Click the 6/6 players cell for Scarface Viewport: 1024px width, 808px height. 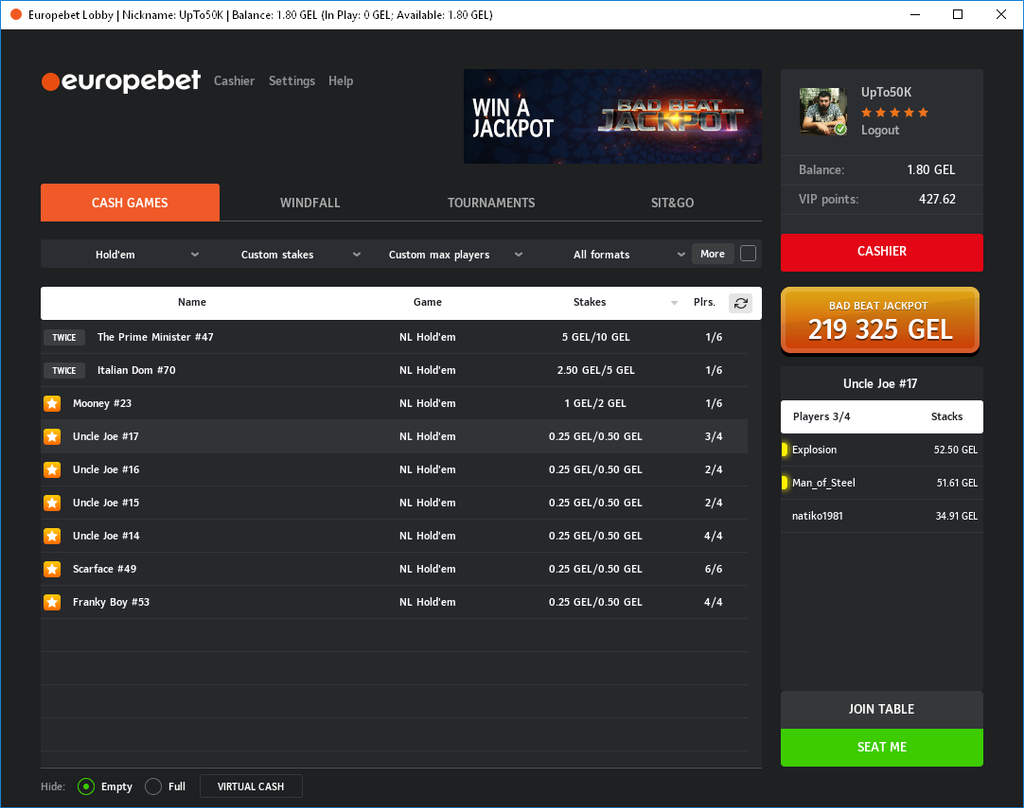[x=713, y=569]
